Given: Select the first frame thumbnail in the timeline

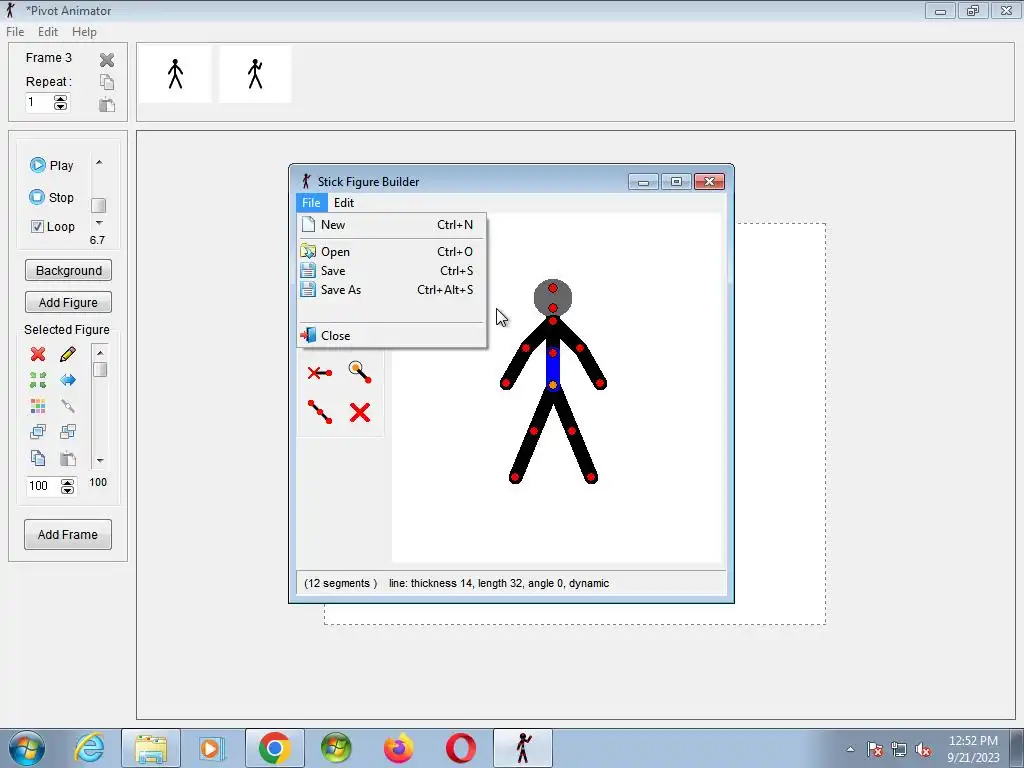Looking at the screenshot, I should [175, 74].
